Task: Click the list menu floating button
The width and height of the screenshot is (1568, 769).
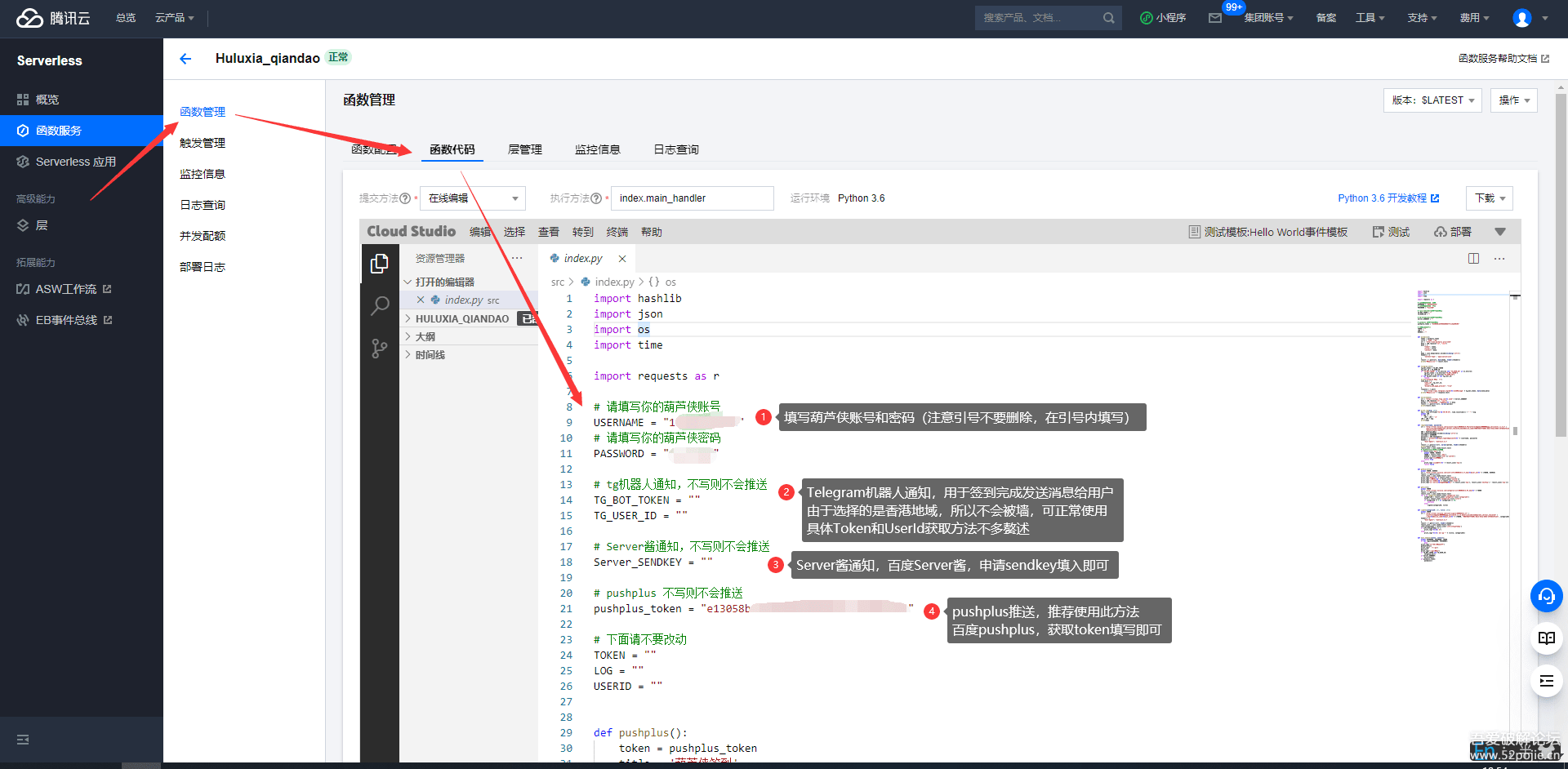Action: point(1547,681)
